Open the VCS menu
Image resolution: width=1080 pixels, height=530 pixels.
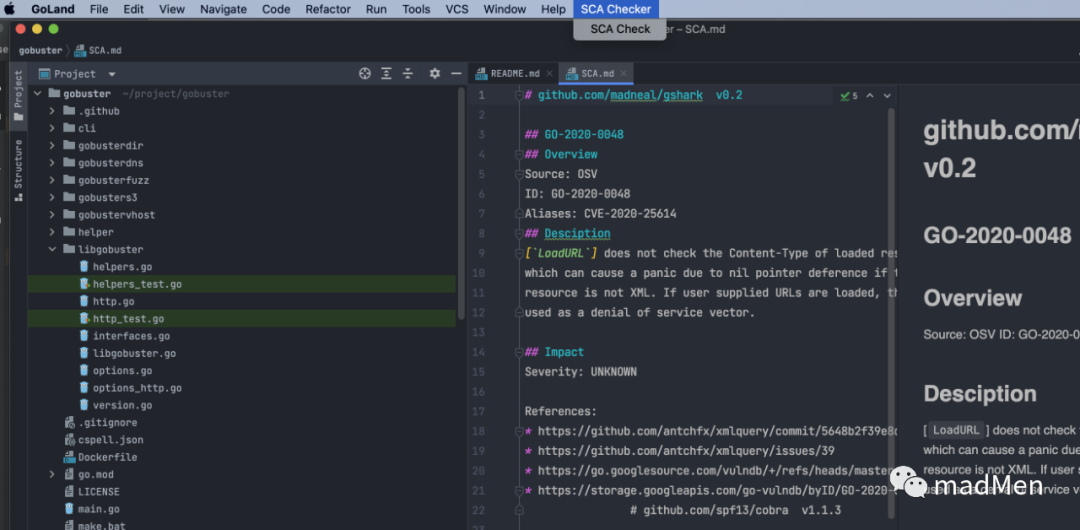tap(457, 9)
